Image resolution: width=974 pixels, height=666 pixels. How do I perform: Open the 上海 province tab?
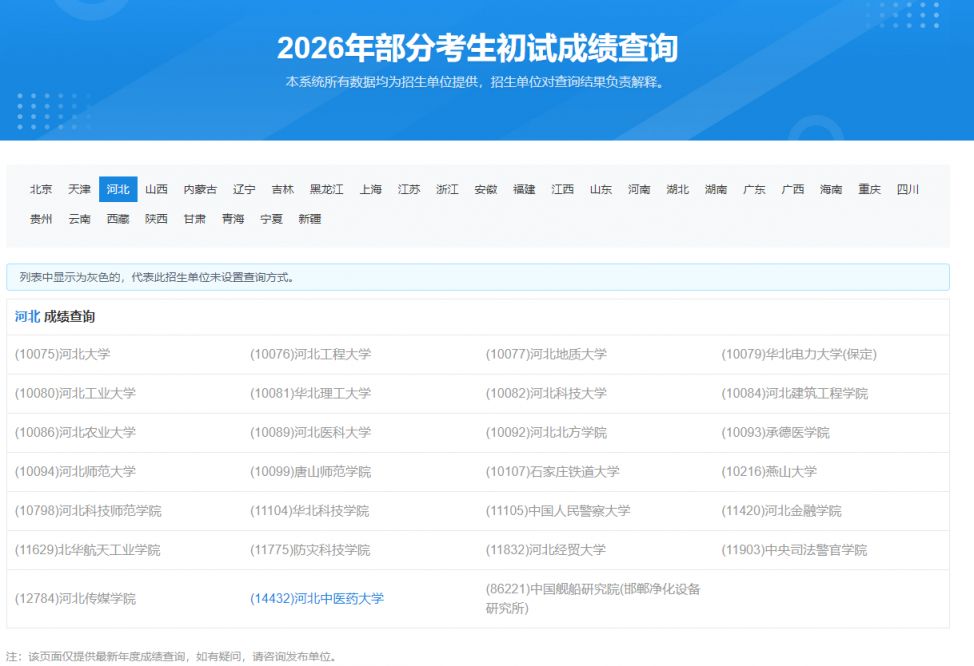371,189
